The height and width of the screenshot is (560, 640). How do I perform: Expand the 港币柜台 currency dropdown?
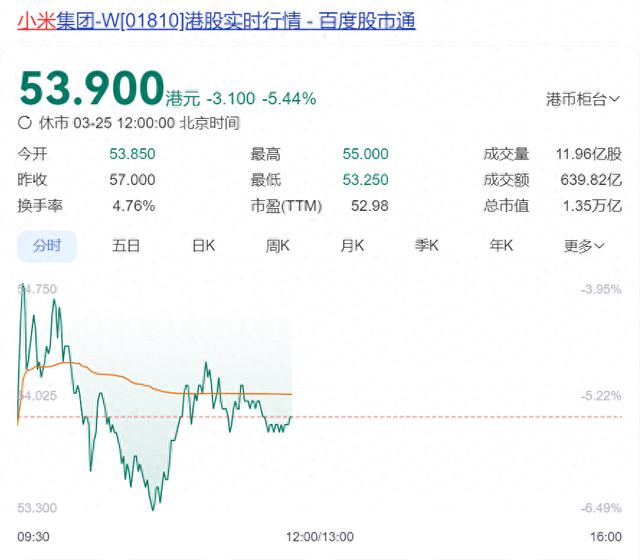click(x=582, y=99)
